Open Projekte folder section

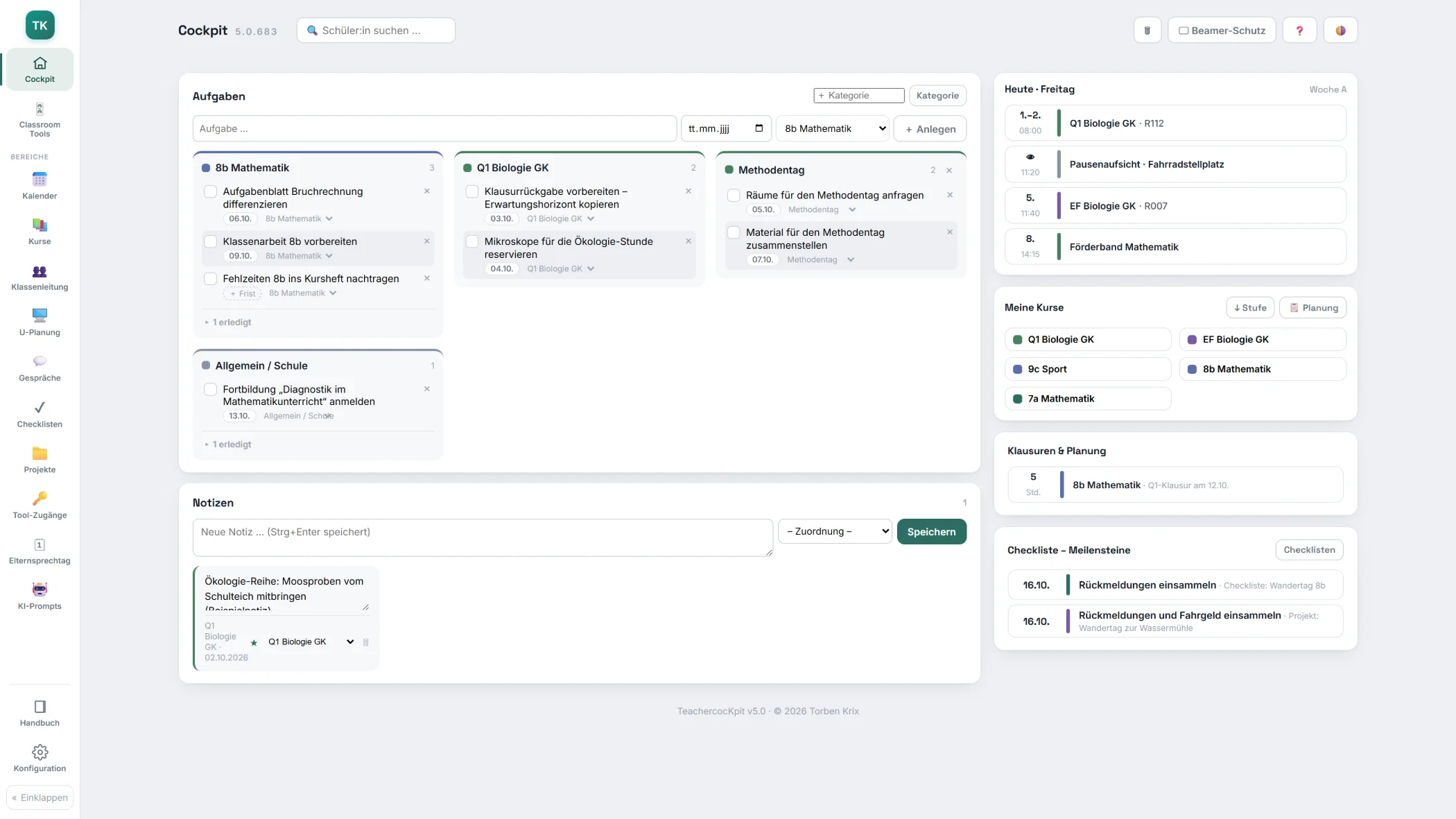tap(40, 460)
